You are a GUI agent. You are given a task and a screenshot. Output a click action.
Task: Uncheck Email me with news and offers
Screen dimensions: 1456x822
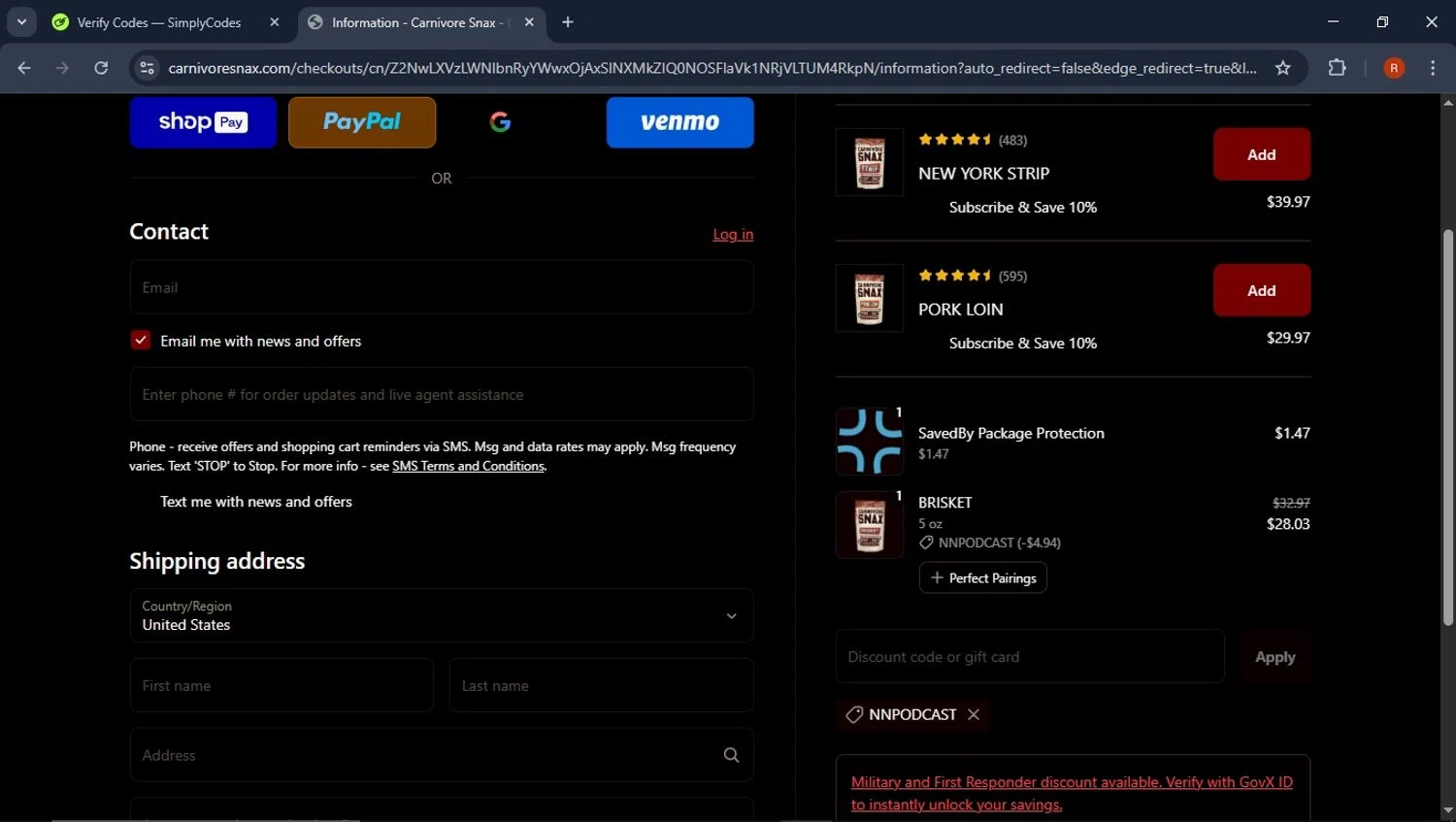pos(141,340)
